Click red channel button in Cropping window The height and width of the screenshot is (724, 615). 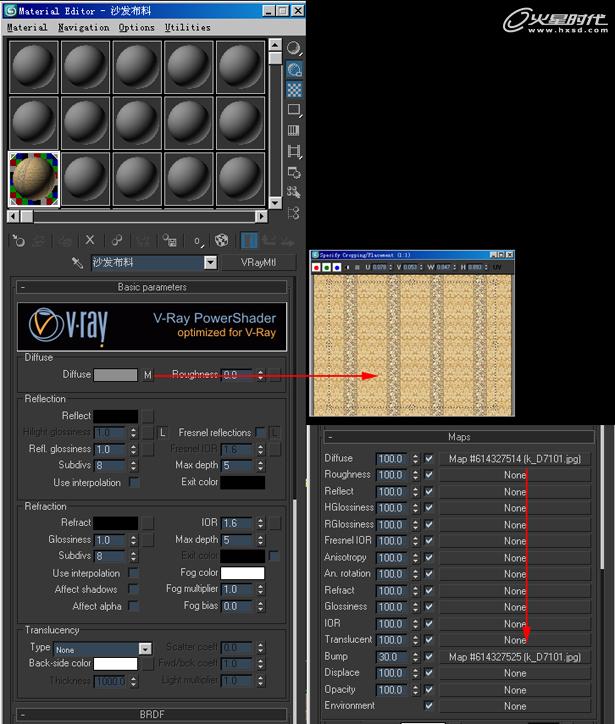(317, 267)
